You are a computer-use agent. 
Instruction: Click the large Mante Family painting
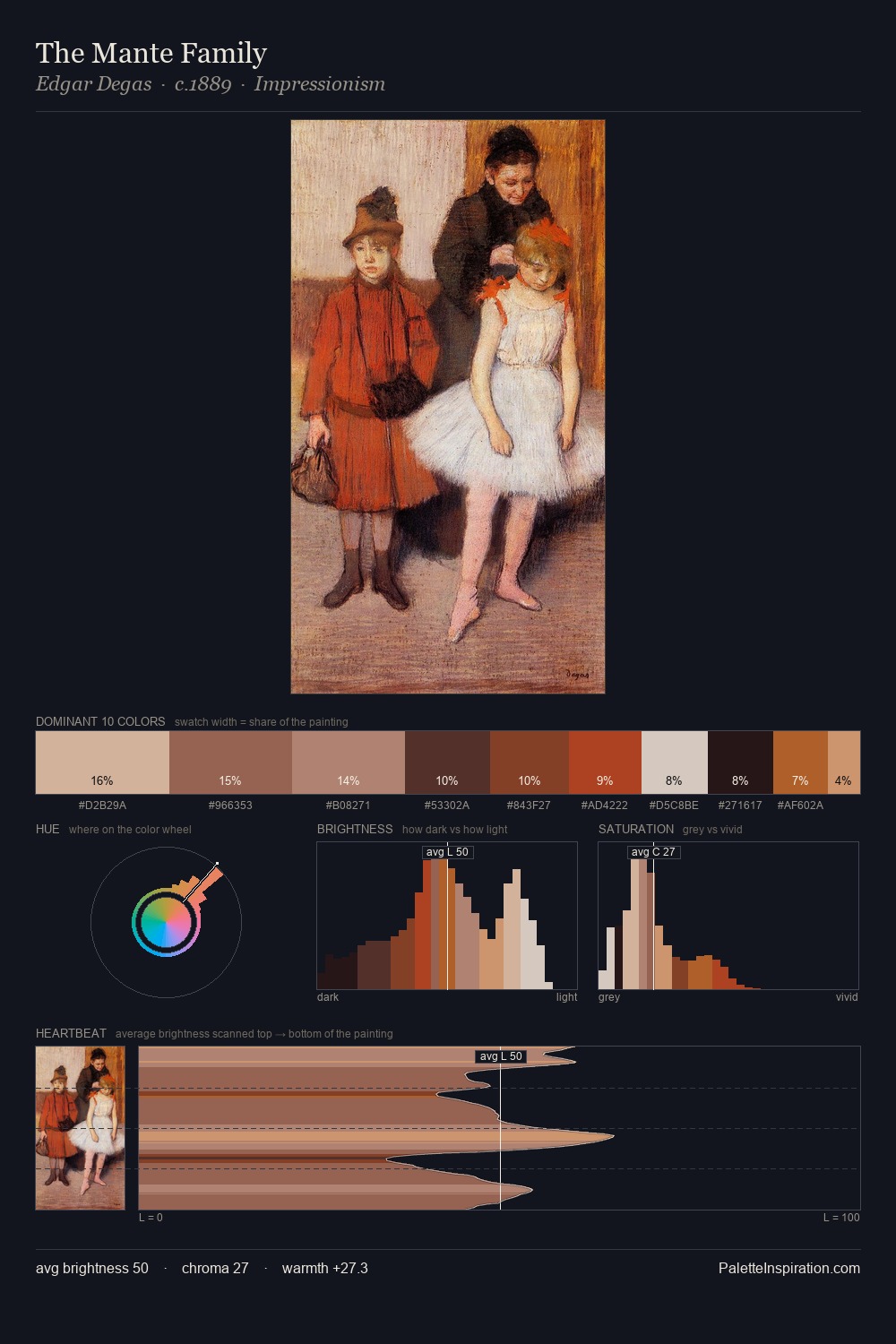[x=448, y=407]
